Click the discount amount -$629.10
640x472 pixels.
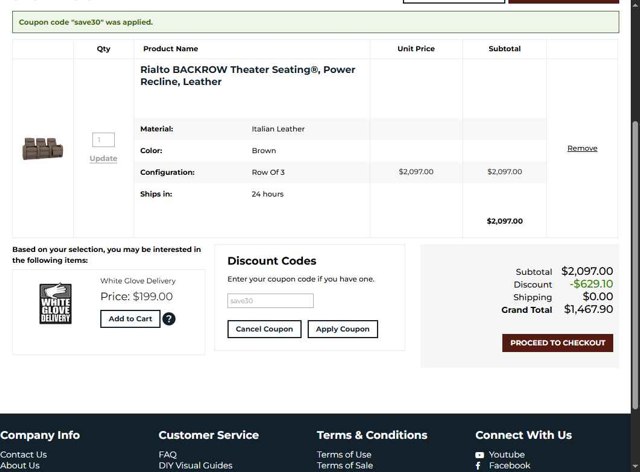click(591, 284)
